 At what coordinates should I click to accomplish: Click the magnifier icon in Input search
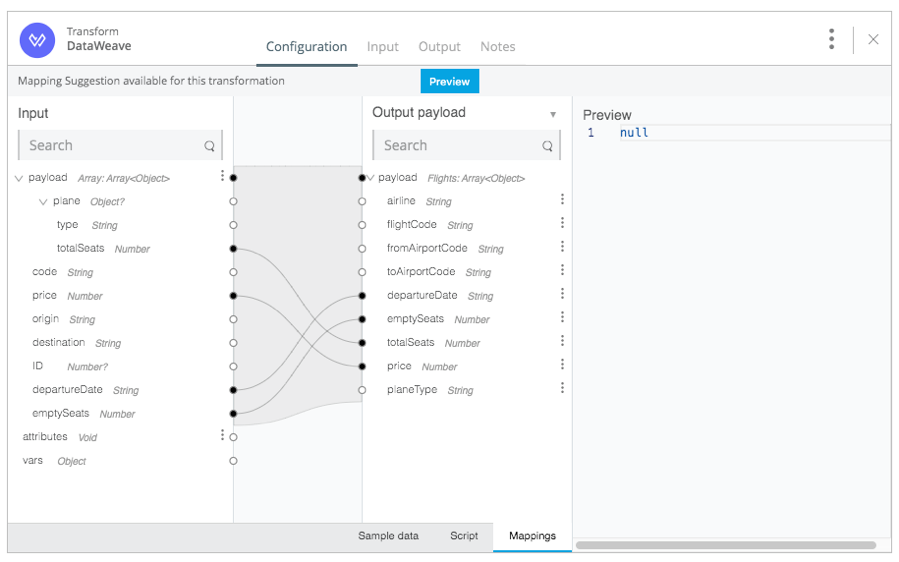point(209,146)
